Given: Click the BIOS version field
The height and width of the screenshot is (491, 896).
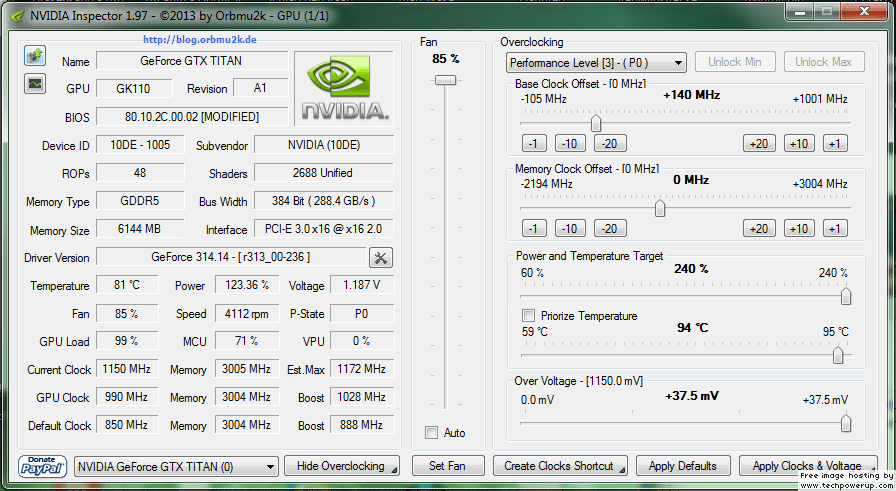Looking at the screenshot, I should pyautogui.click(x=192, y=117).
